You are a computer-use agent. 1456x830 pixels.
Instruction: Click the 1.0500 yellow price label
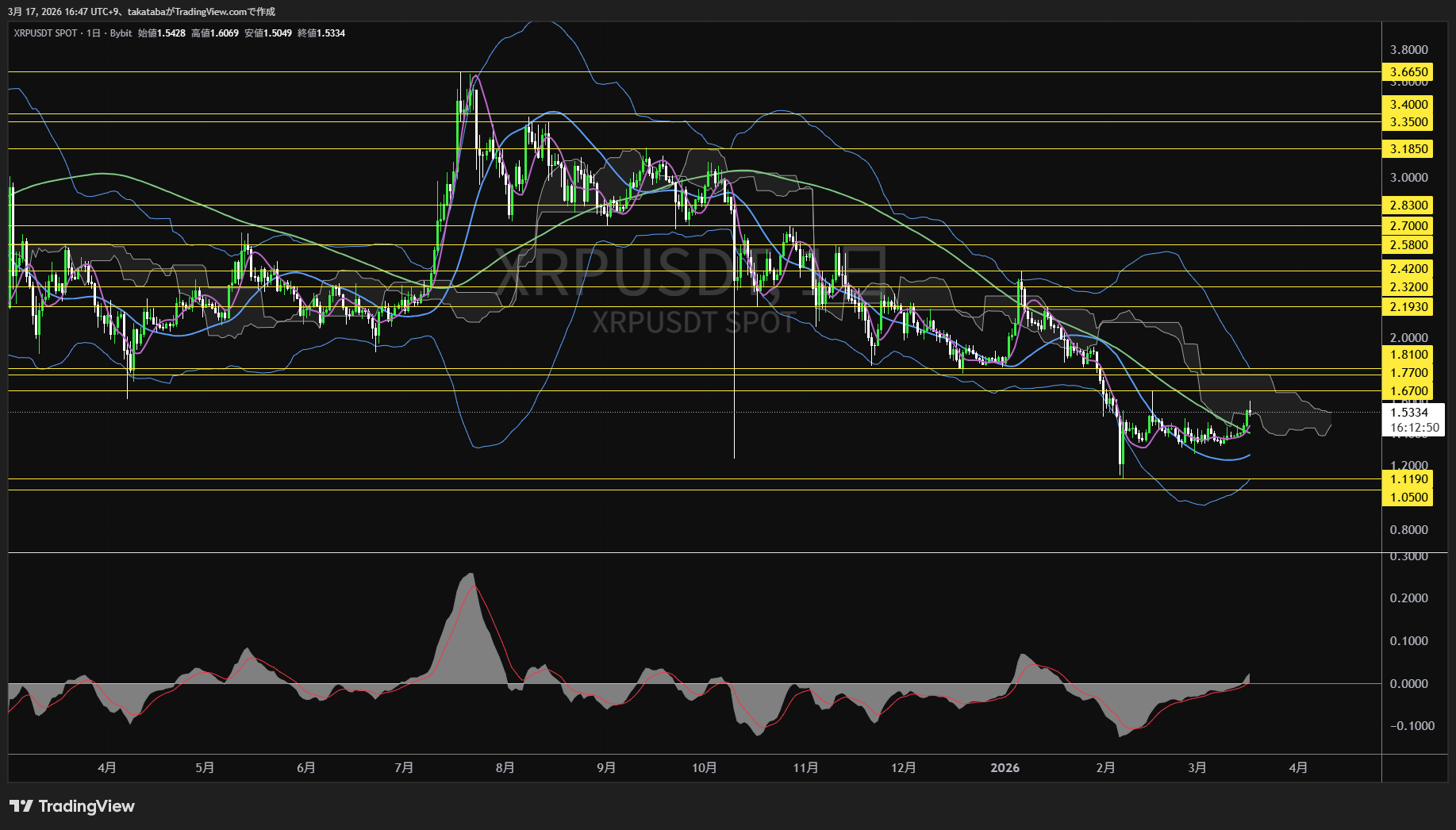[x=1408, y=498]
